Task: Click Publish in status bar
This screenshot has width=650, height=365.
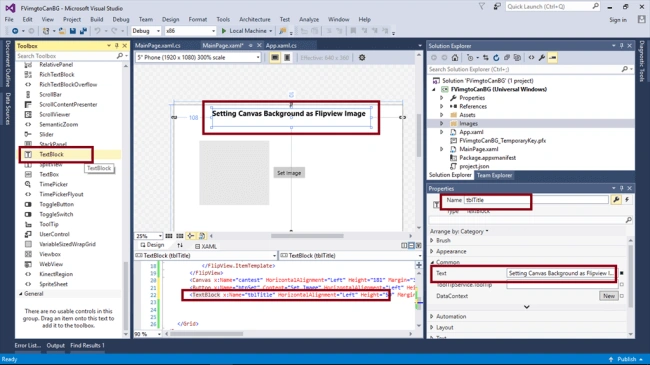Action: 627,359
